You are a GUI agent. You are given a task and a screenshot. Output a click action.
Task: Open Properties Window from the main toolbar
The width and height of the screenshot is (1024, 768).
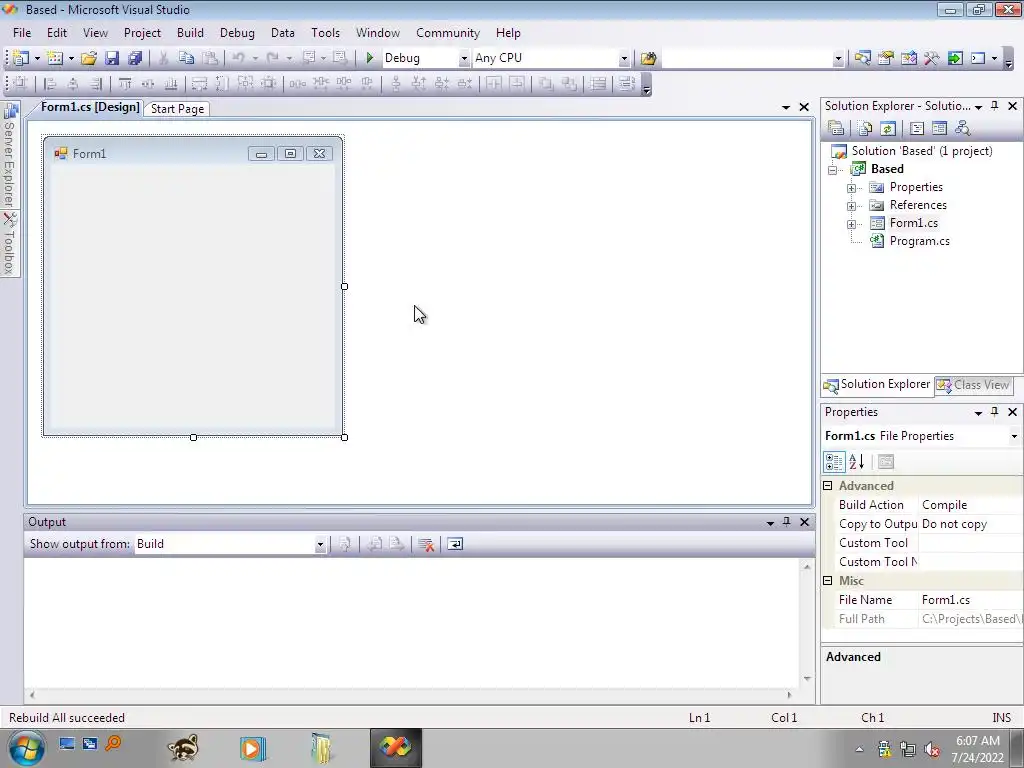[x=886, y=58]
